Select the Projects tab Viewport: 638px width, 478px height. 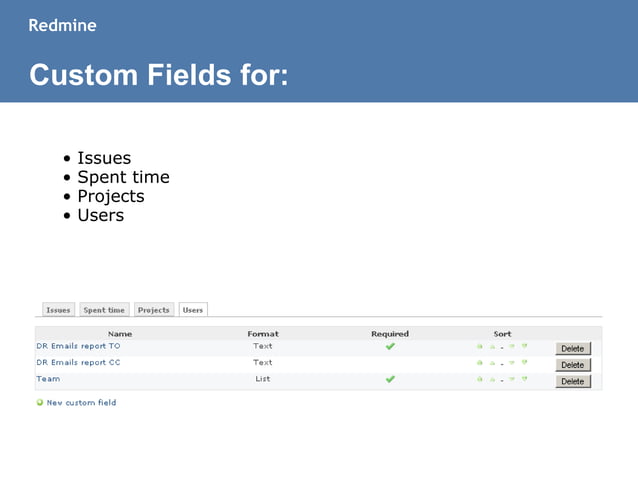(x=154, y=310)
